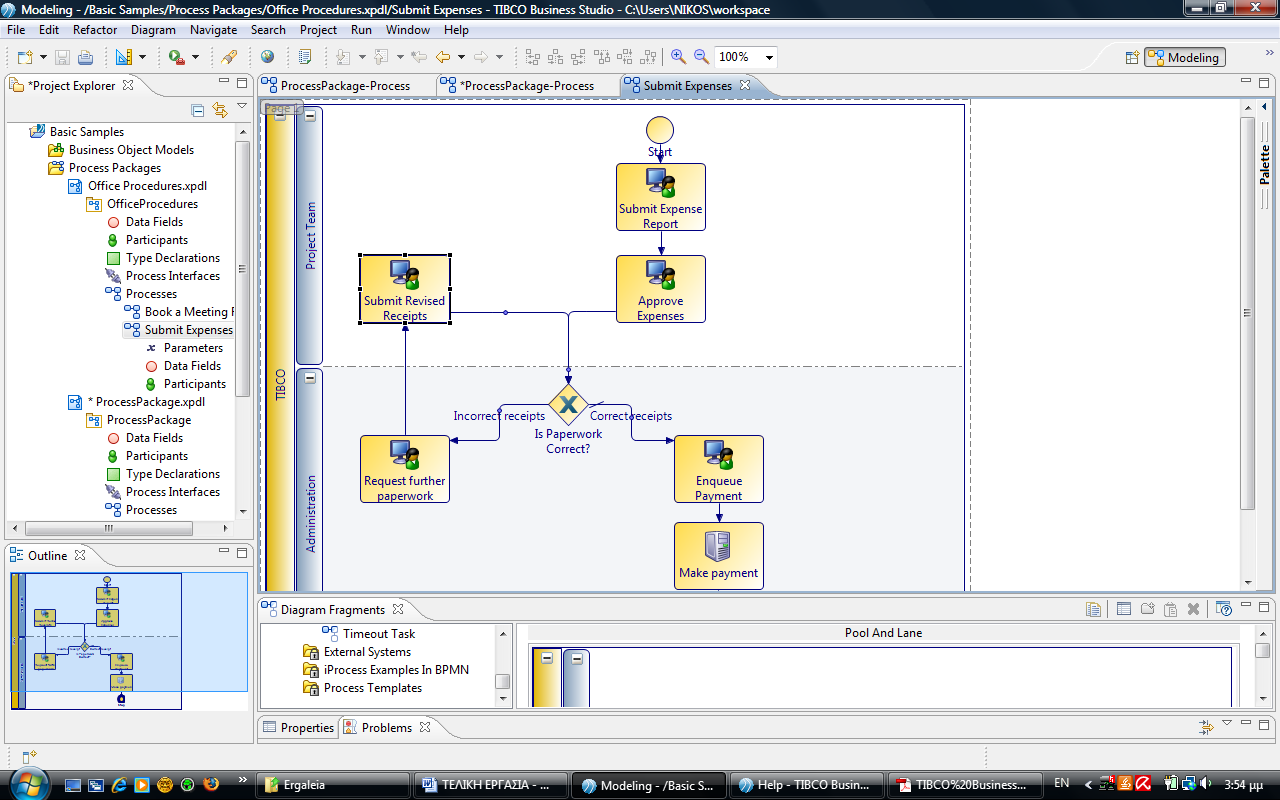Screen dimensions: 1280x800
Task: Click the Zoom In magnifier icon
Action: coord(678,57)
